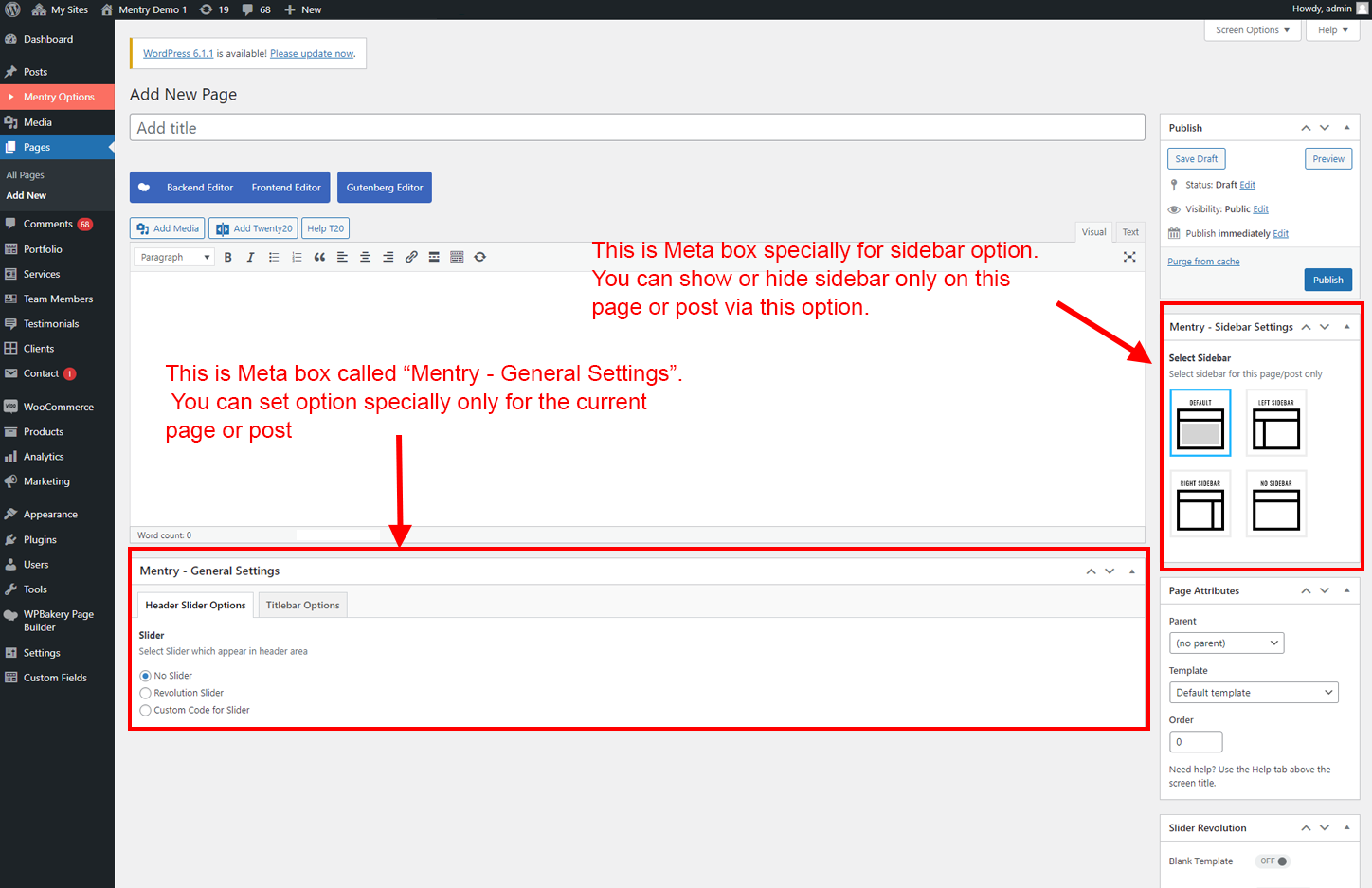
Task: Expand the Template dropdown
Action: pos(1253,693)
